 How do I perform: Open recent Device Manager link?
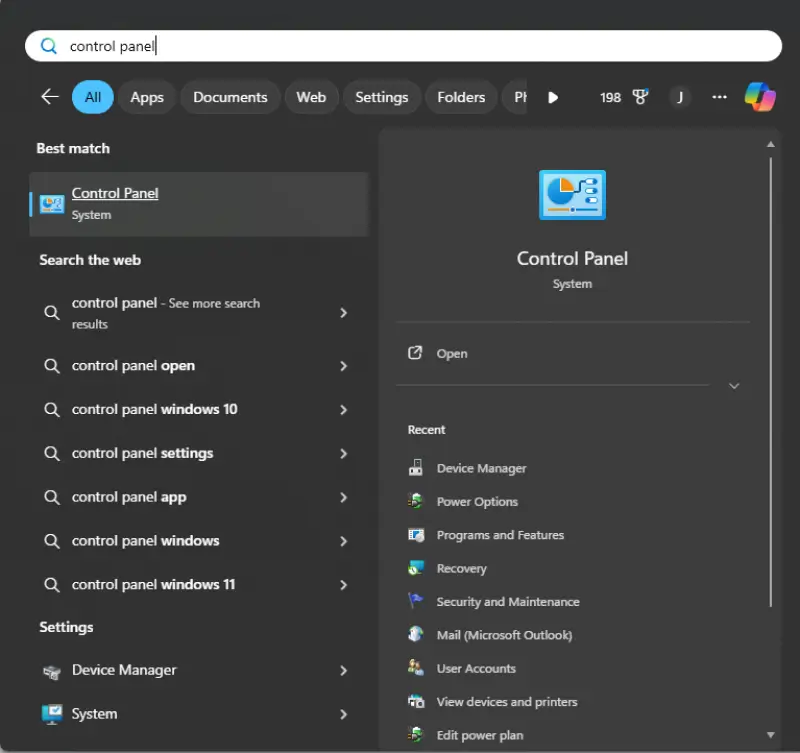(x=481, y=468)
